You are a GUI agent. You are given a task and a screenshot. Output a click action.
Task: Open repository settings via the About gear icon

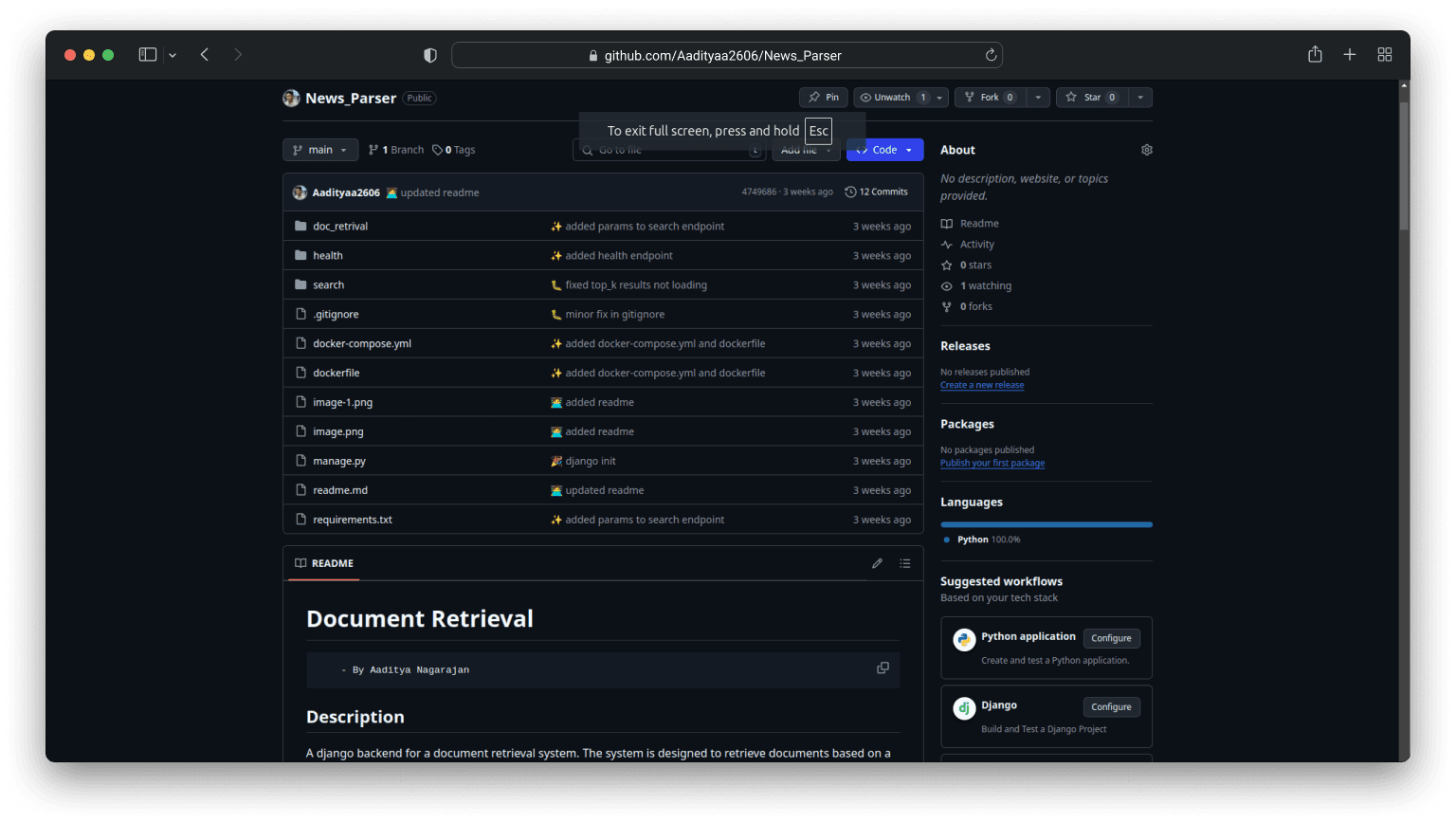click(1146, 149)
